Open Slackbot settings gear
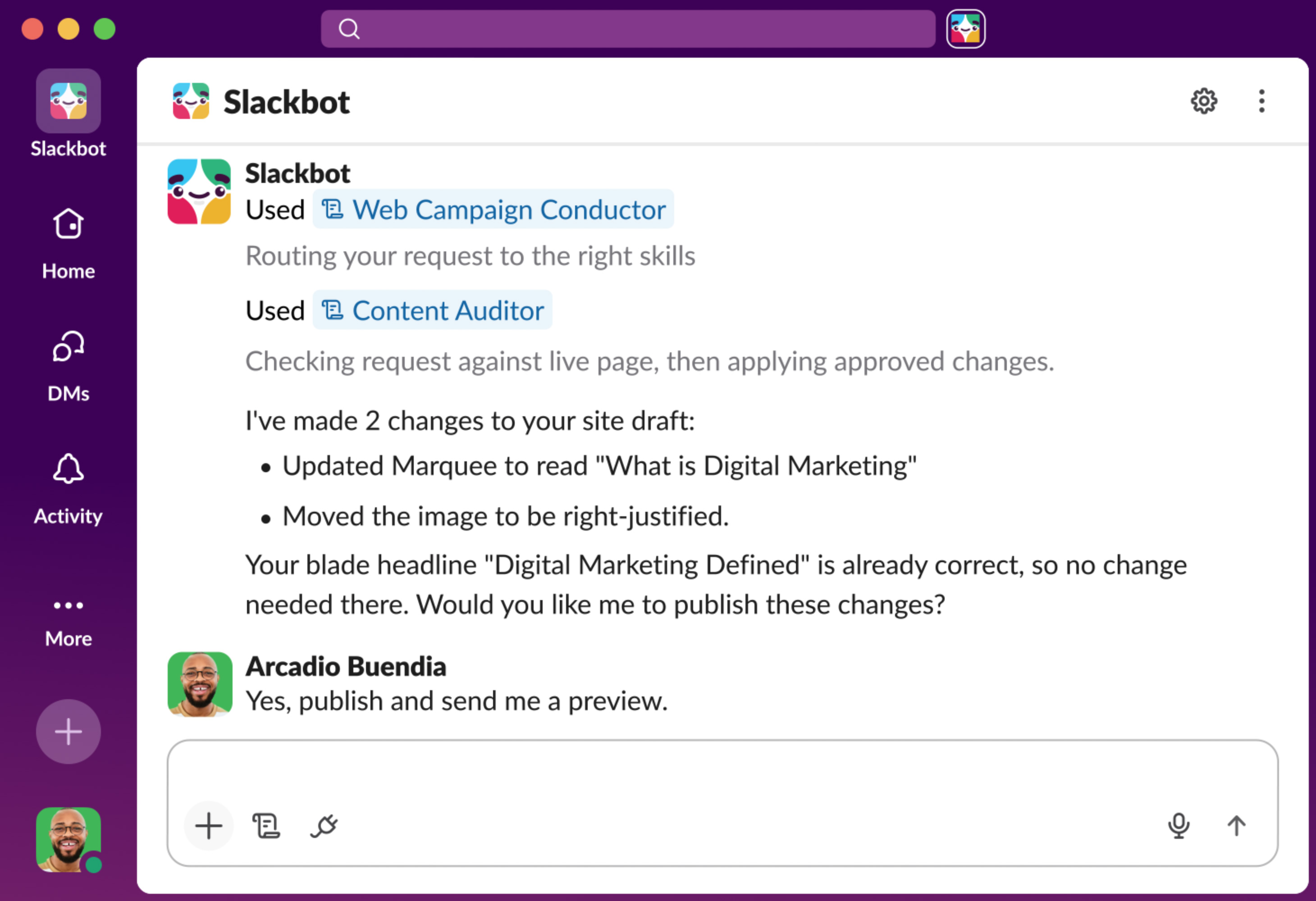Viewport: 1316px width, 901px height. 1204,101
